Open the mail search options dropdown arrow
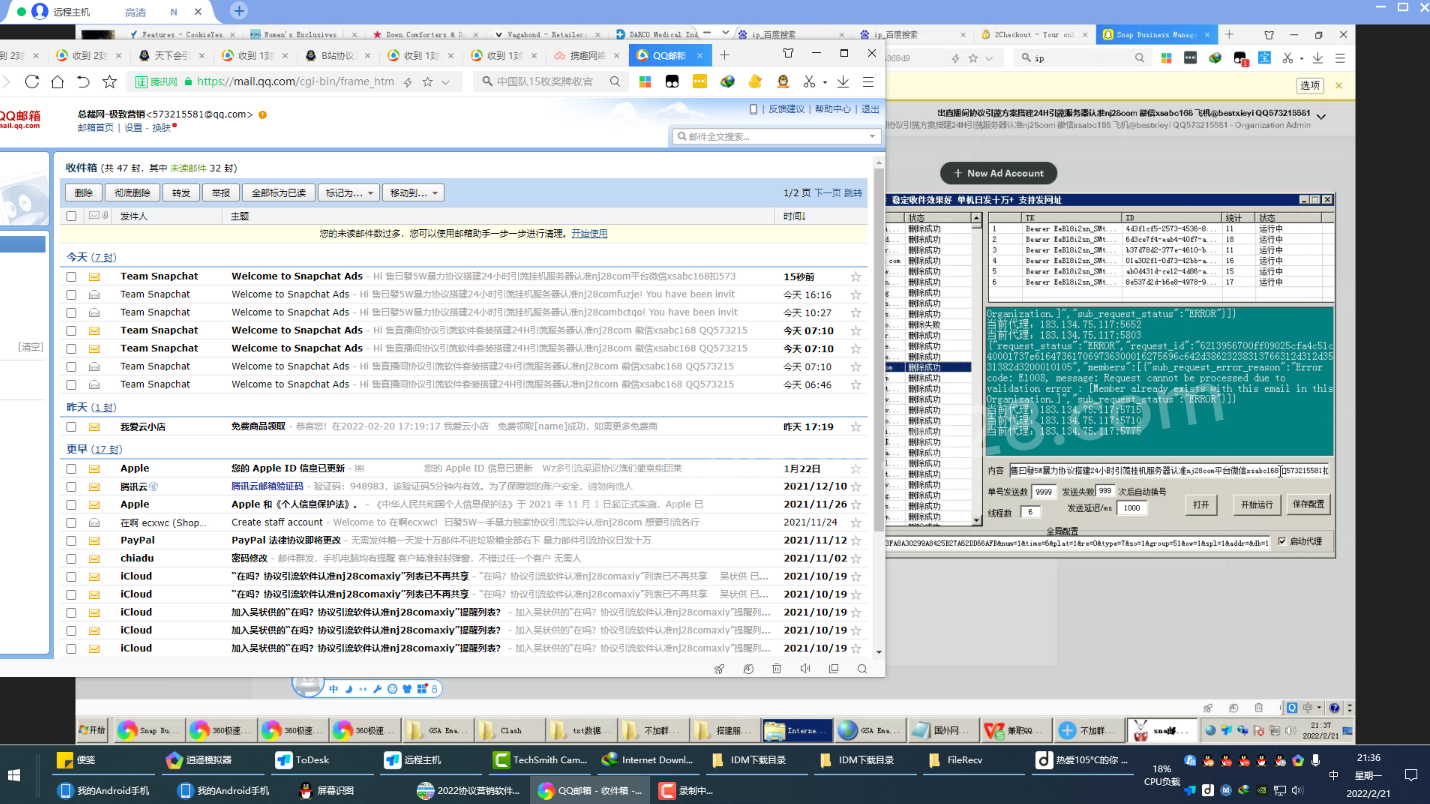The image size is (1430, 804). [x=871, y=137]
